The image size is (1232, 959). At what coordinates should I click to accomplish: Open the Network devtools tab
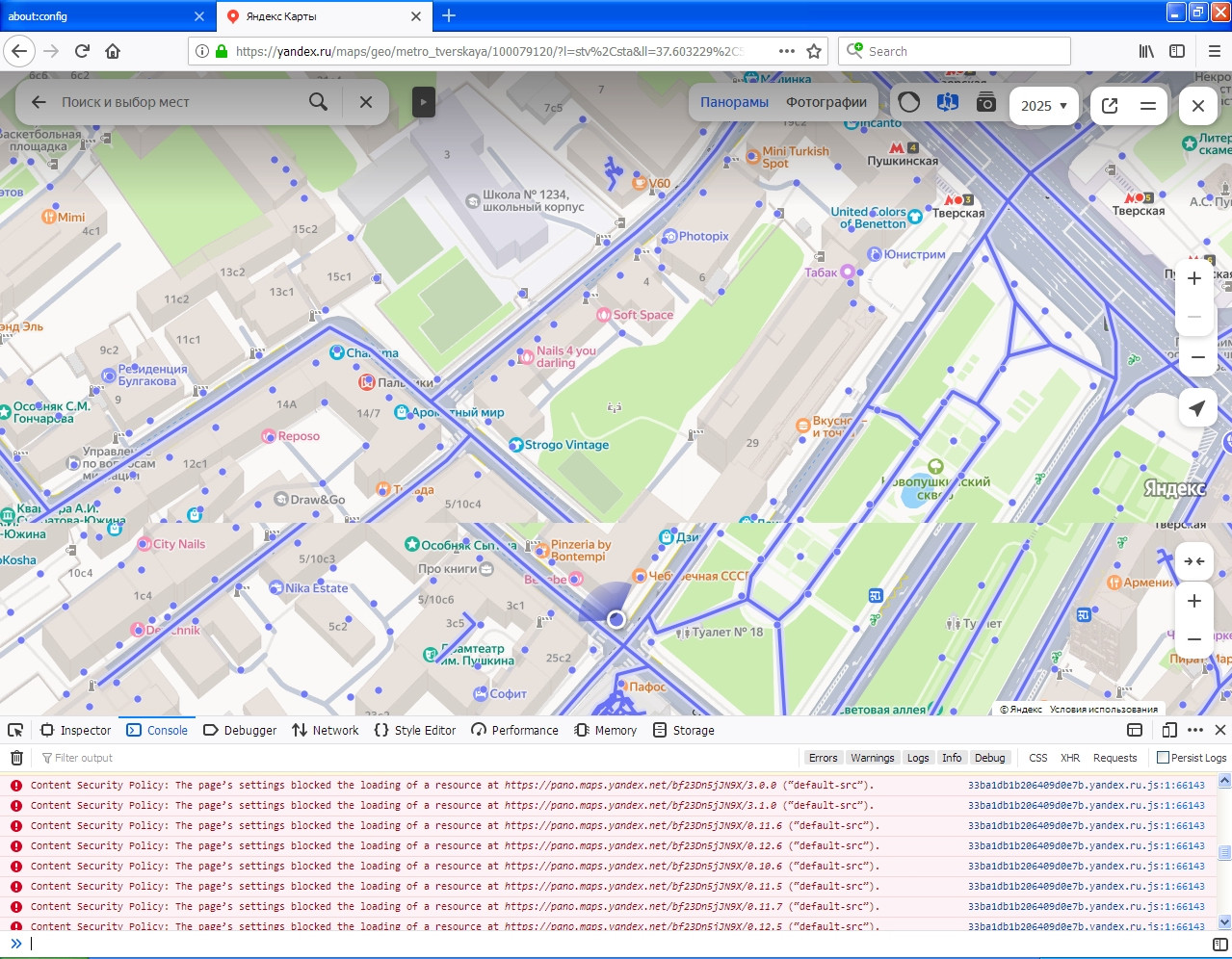pyautogui.click(x=325, y=730)
